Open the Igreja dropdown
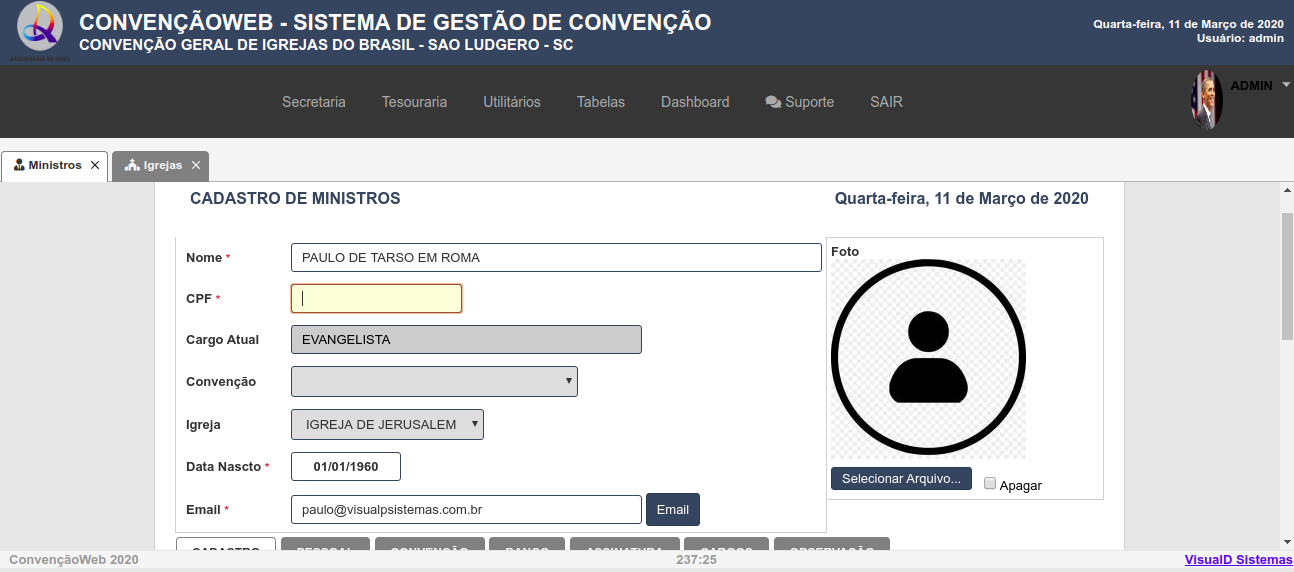Screen dimensions: 1294x572 (387, 424)
